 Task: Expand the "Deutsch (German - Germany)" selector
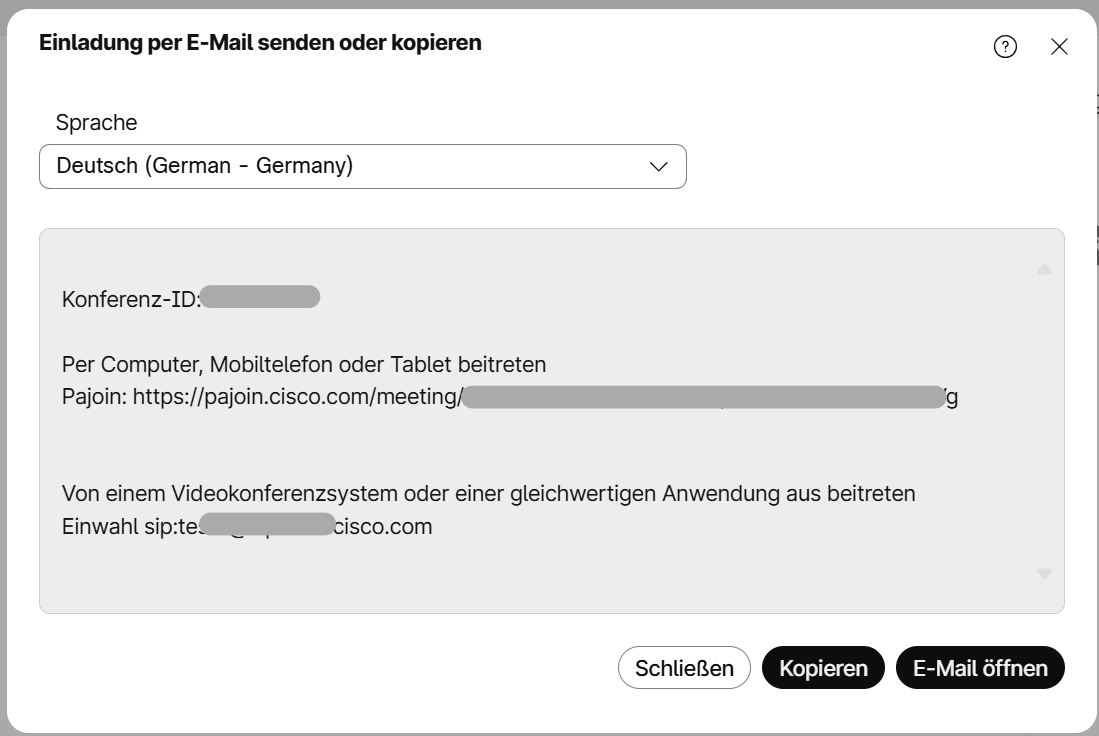coord(363,166)
